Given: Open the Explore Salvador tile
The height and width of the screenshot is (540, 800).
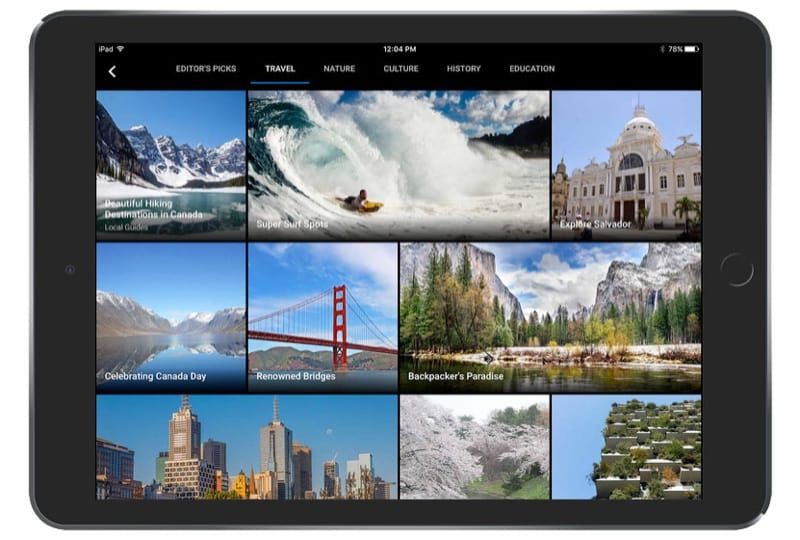Looking at the screenshot, I should tap(626, 165).
